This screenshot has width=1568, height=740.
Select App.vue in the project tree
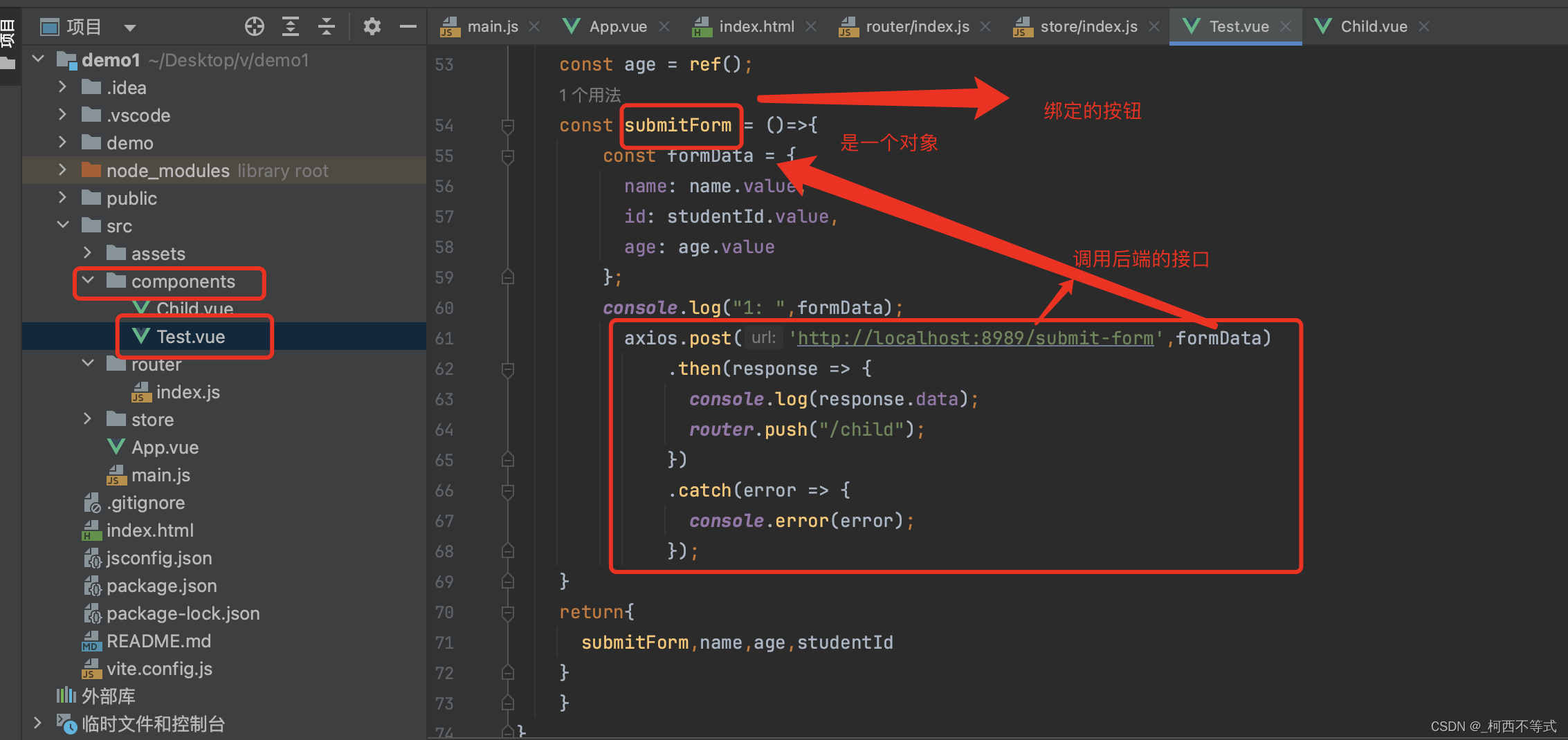click(x=165, y=447)
